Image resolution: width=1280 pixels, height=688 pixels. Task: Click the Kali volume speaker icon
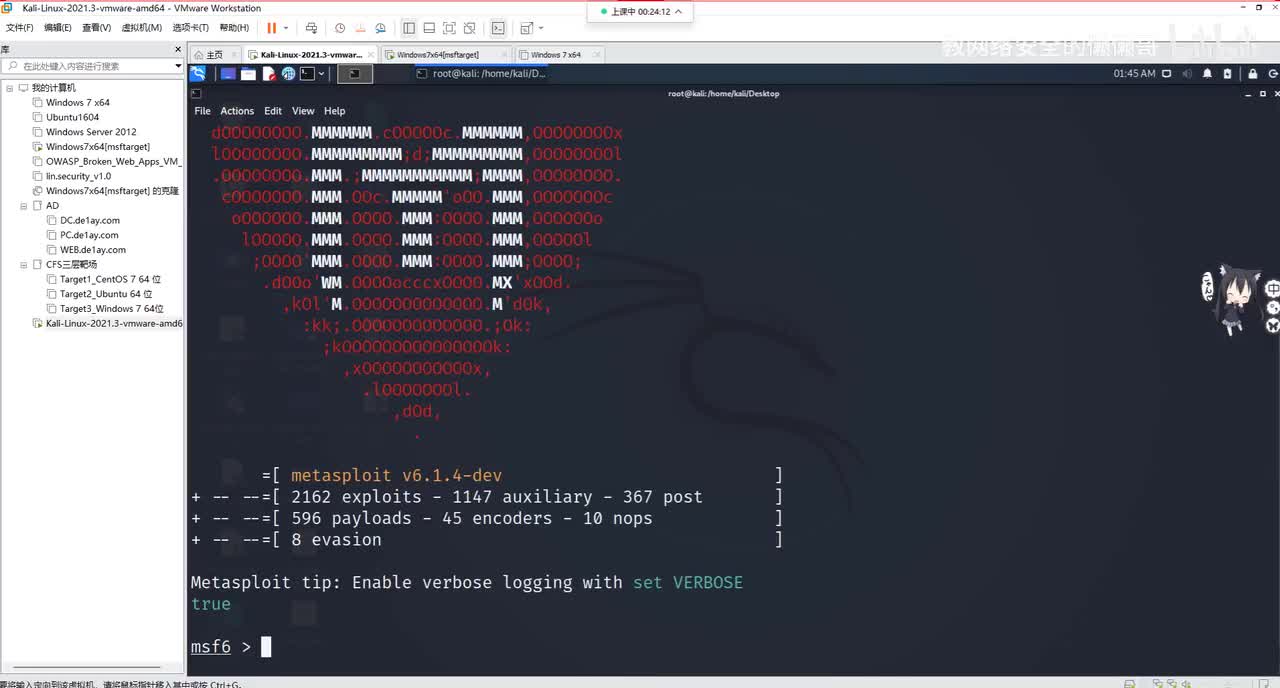click(x=1186, y=73)
